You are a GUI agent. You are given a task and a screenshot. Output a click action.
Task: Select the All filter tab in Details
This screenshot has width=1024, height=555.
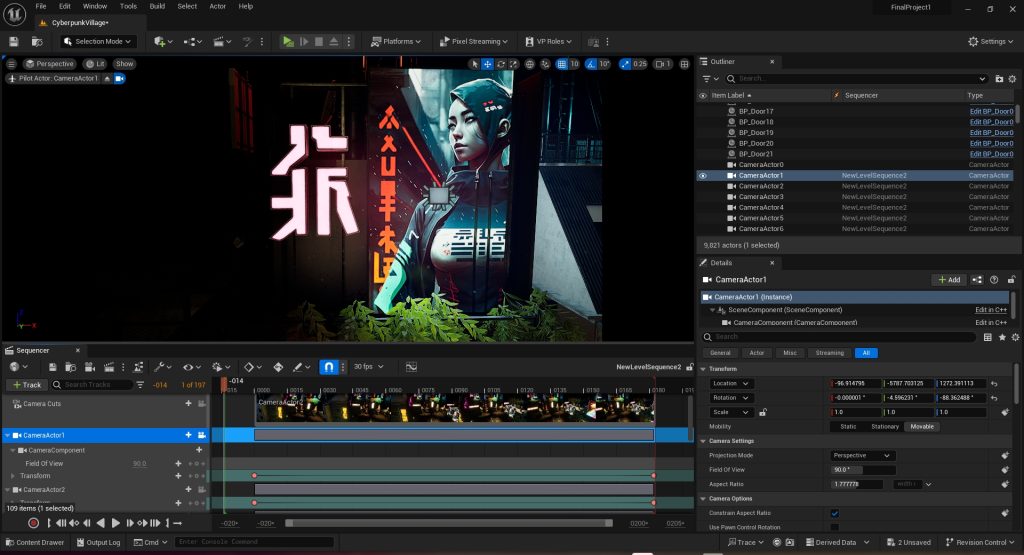click(x=866, y=353)
